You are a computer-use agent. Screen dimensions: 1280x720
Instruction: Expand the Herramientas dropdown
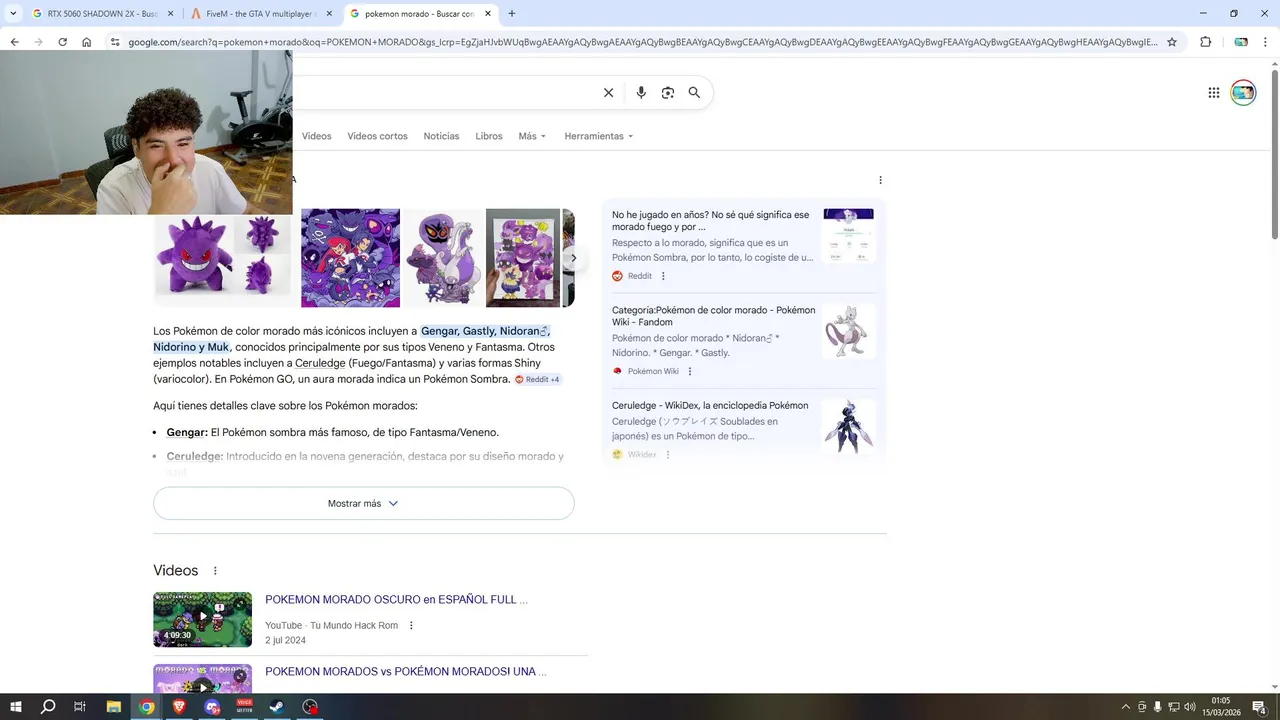598,136
